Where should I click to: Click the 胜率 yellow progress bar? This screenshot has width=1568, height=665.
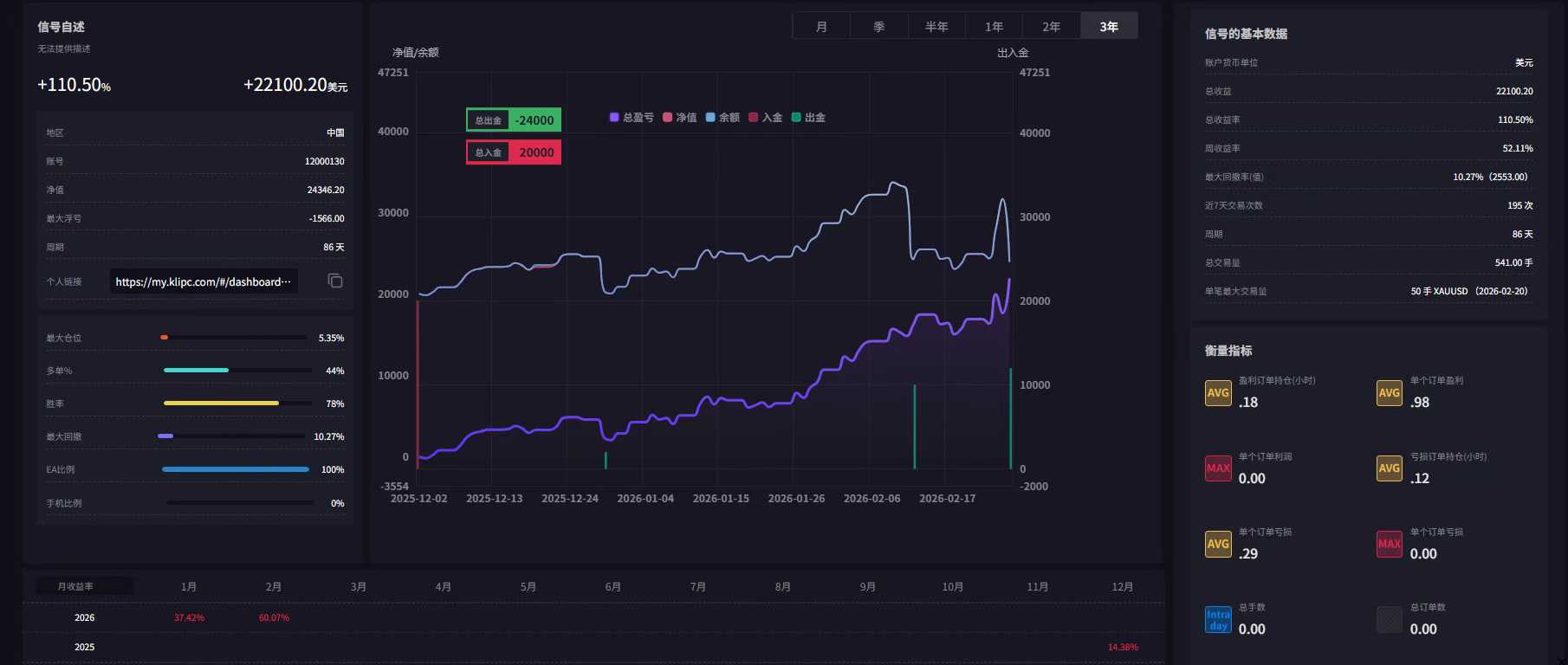click(x=222, y=404)
